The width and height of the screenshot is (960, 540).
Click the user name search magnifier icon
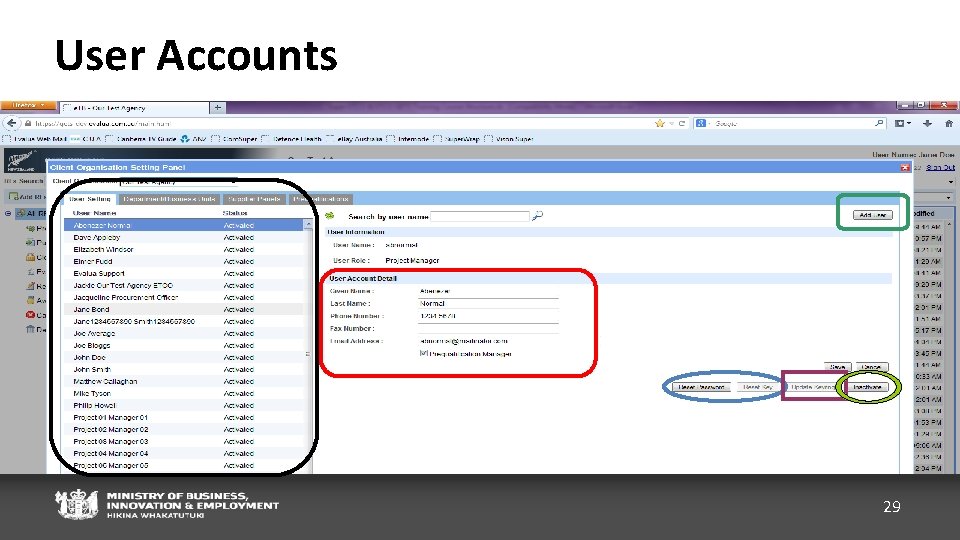(x=538, y=216)
